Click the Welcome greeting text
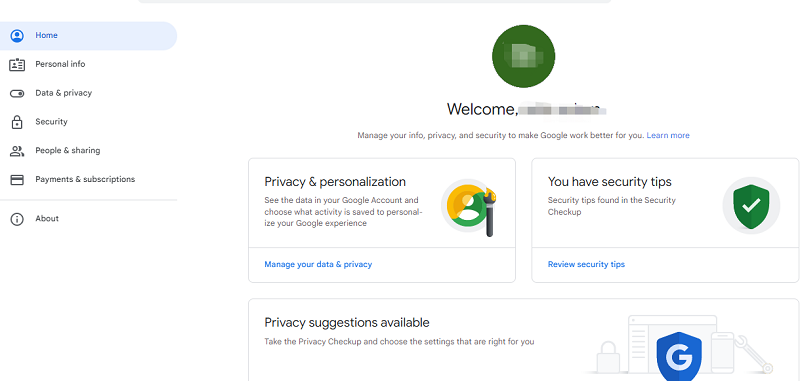Image resolution: width=800 pixels, height=381 pixels. pos(482,109)
